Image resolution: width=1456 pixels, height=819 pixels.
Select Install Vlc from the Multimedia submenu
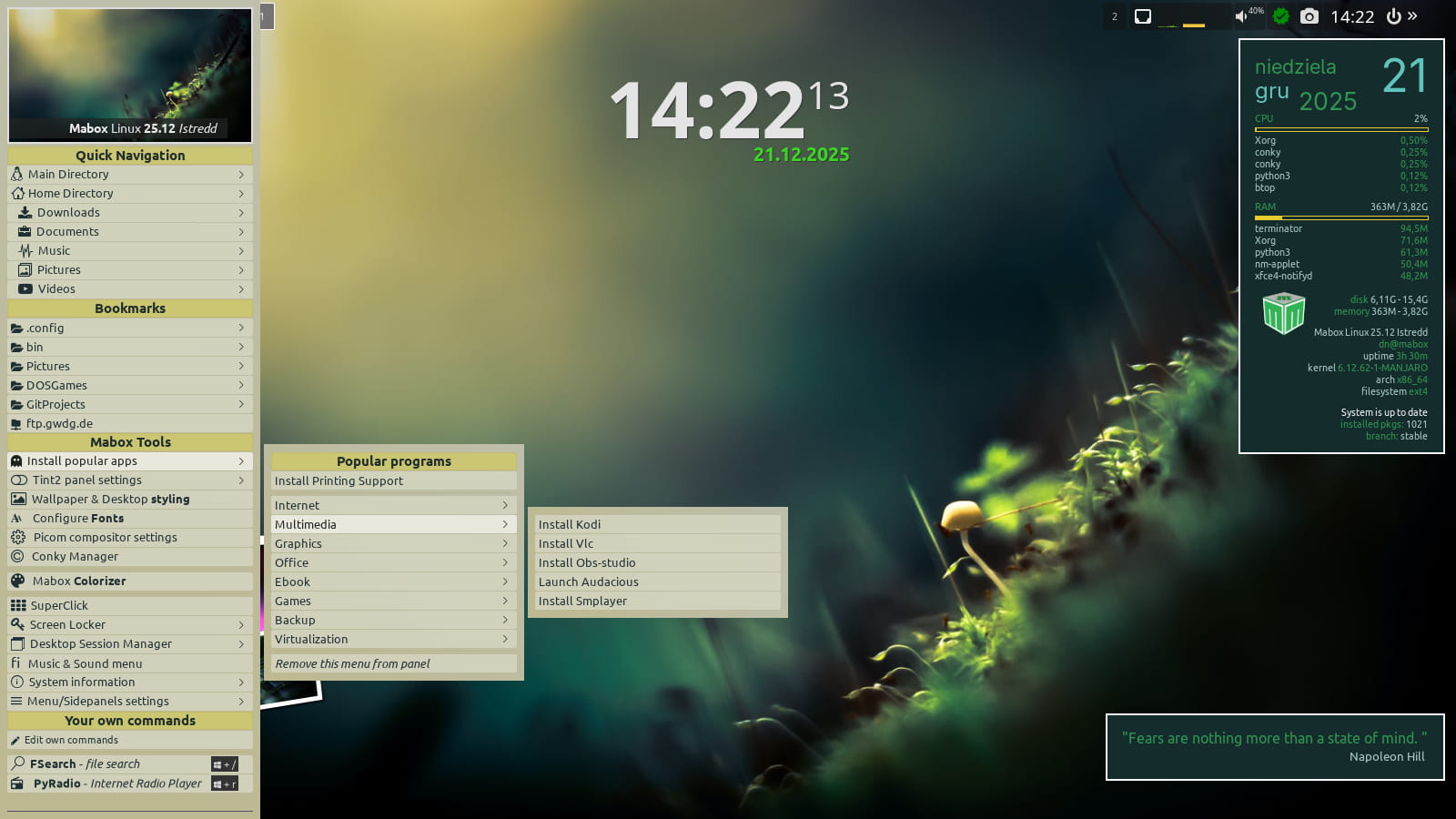tap(566, 543)
